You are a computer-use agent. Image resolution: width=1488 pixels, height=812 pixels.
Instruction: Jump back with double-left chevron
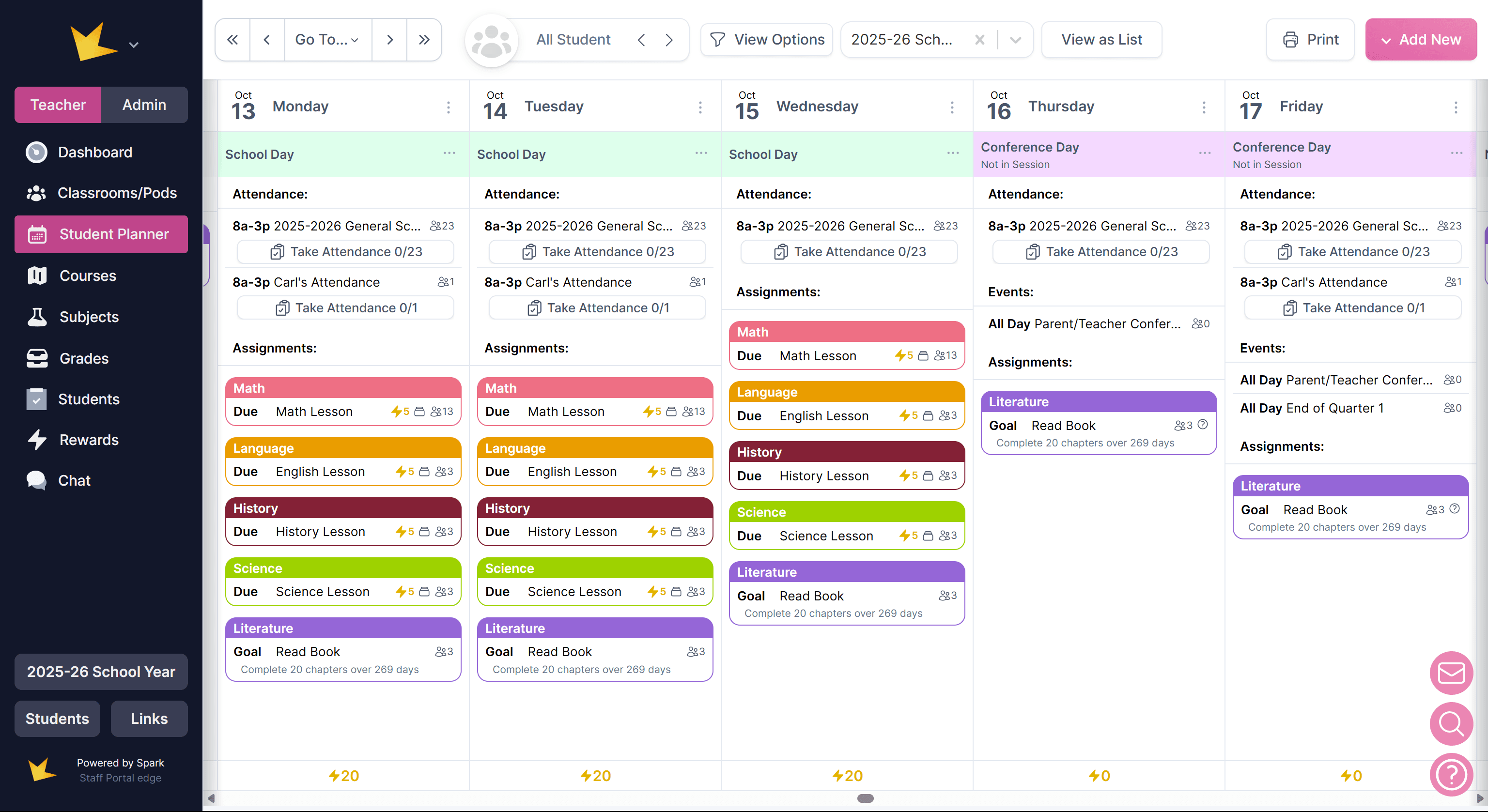coord(233,39)
